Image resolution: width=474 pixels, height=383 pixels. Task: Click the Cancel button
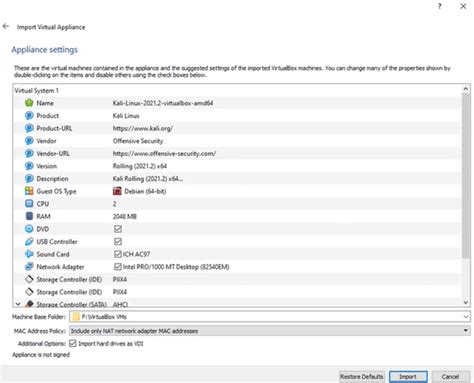[450, 377]
